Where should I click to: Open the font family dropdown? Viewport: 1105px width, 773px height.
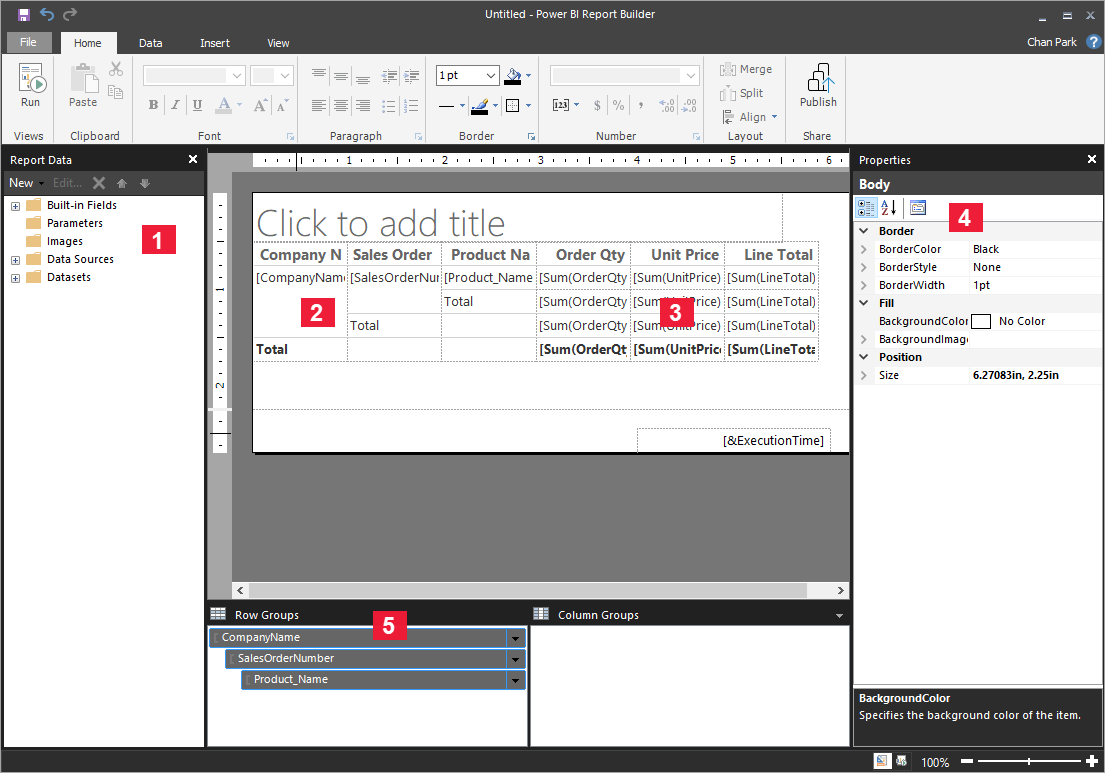(x=237, y=75)
